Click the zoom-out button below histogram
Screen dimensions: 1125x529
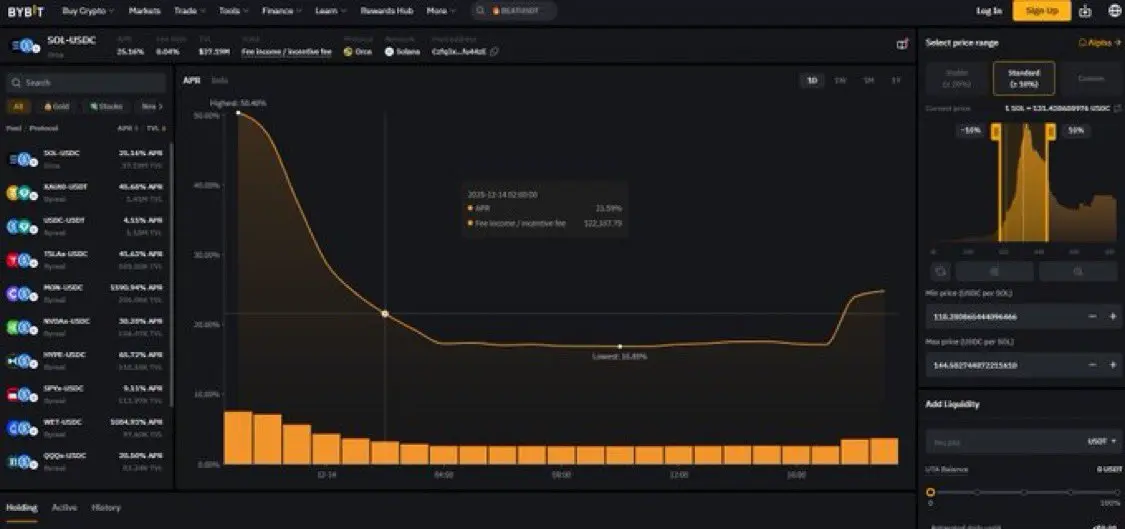point(1078,271)
